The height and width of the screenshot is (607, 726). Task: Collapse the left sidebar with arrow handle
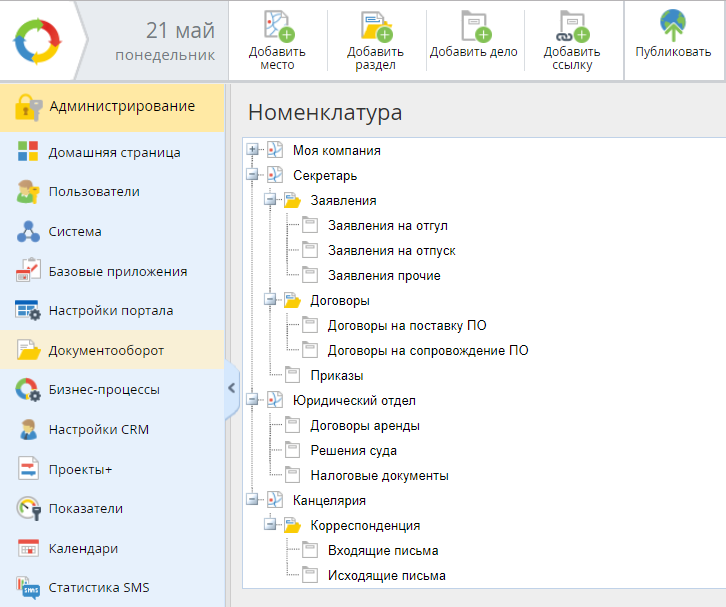coord(232,388)
